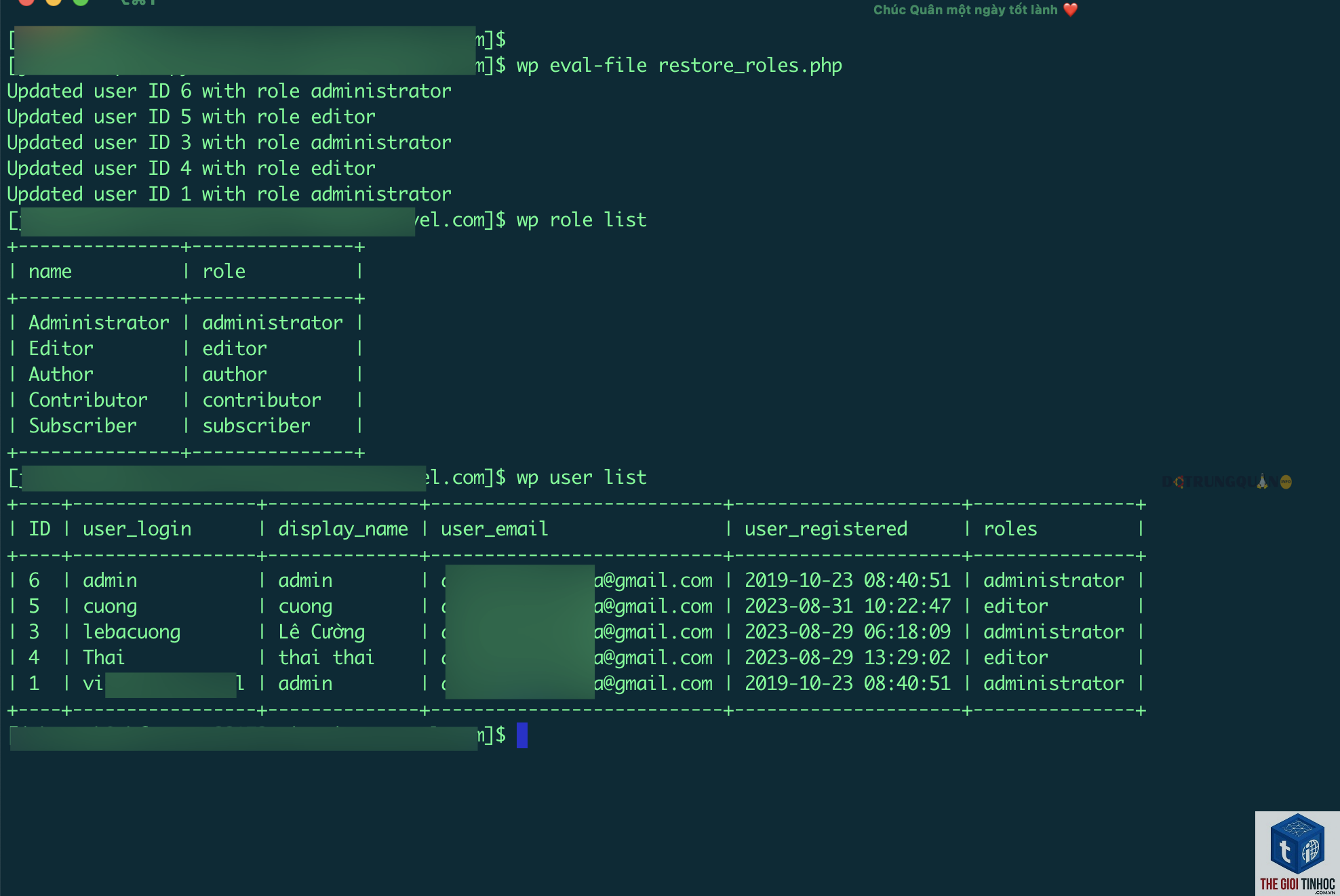Click the 'Editor' name cell in the role table
The image size is (1340, 896).
click(x=61, y=348)
